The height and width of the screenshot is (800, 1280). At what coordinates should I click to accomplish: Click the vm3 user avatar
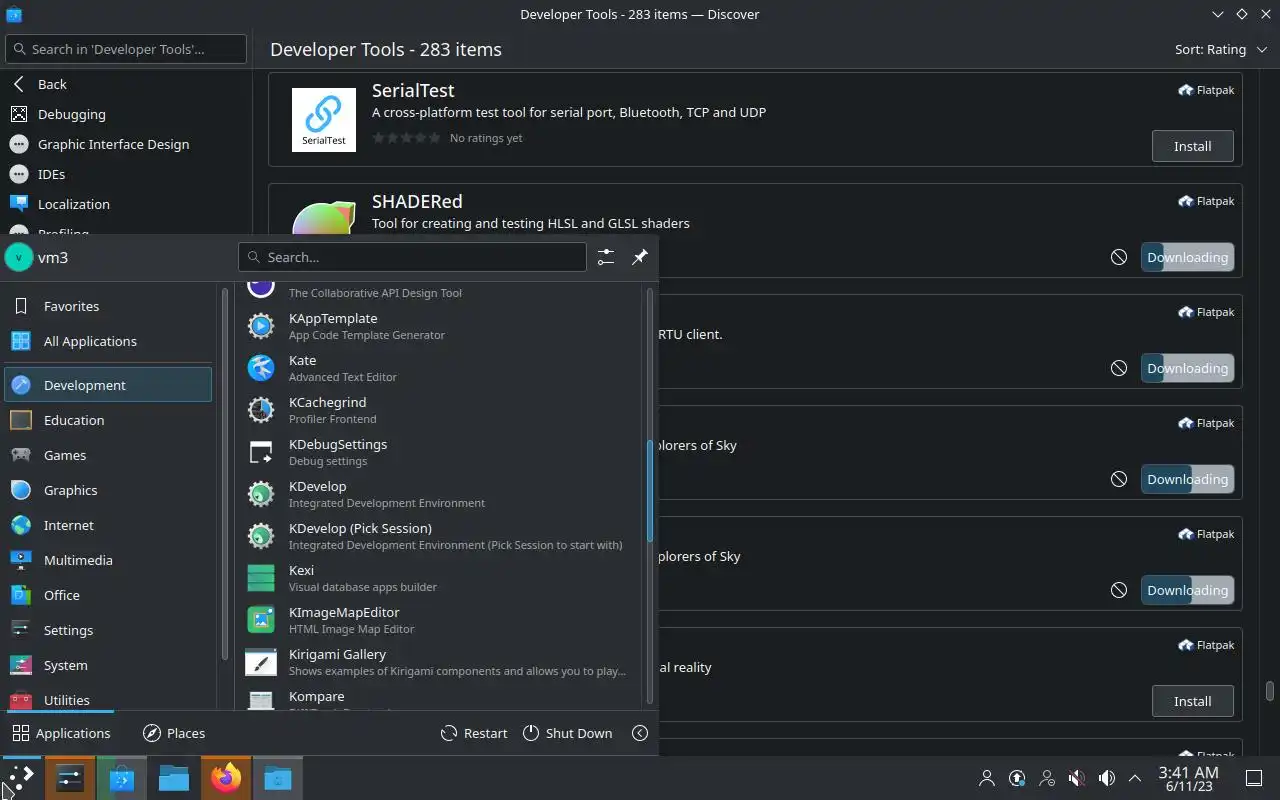pyautogui.click(x=19, y=257)
